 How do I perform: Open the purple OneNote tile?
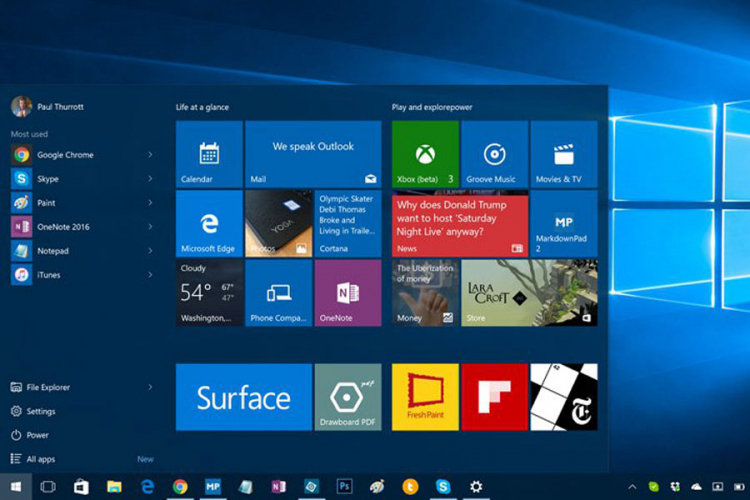pyautogui.click(x=348, y=293)
